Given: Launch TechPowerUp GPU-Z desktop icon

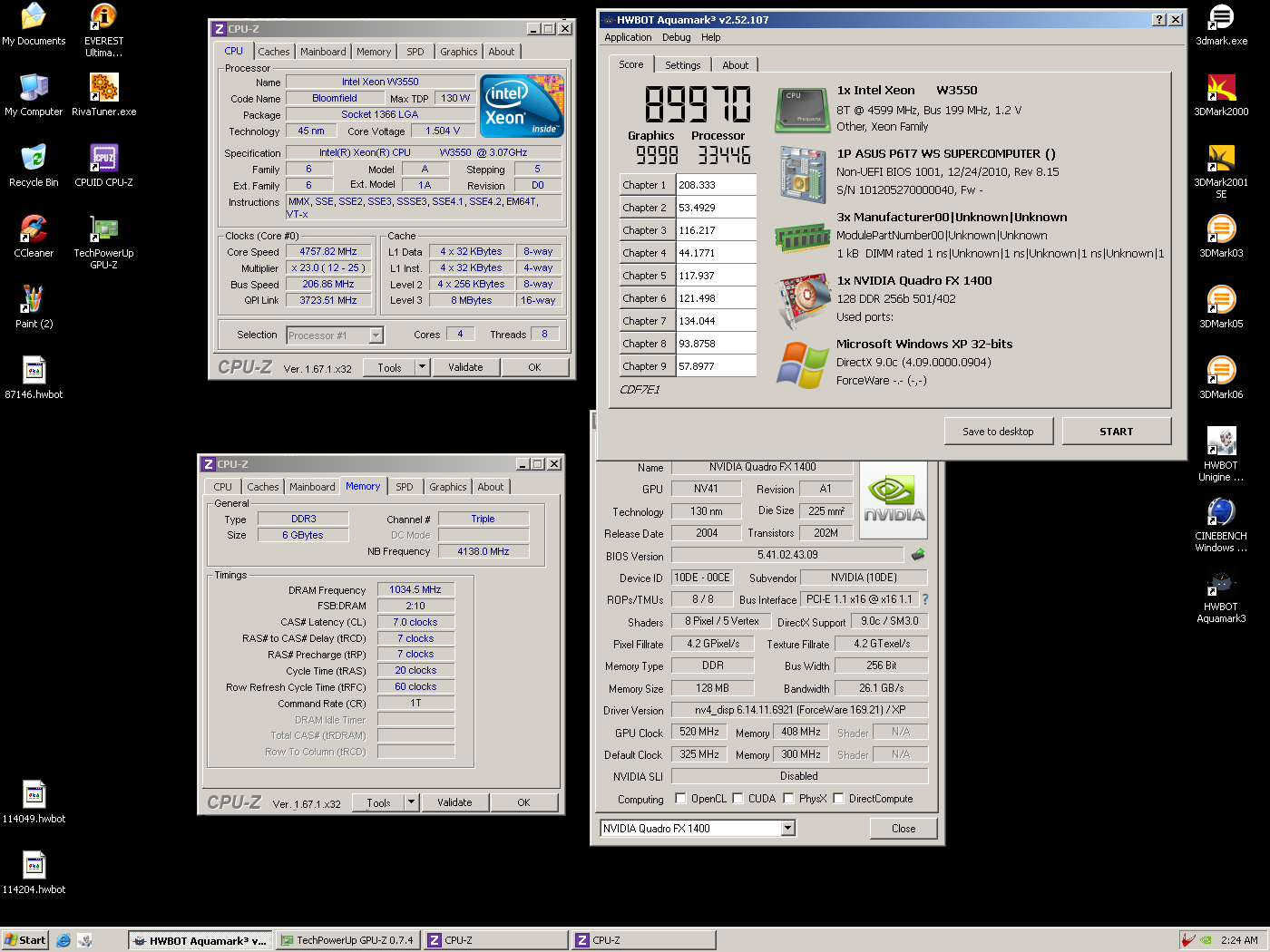Looking at the screenshot, I should (x=104, y=241).
